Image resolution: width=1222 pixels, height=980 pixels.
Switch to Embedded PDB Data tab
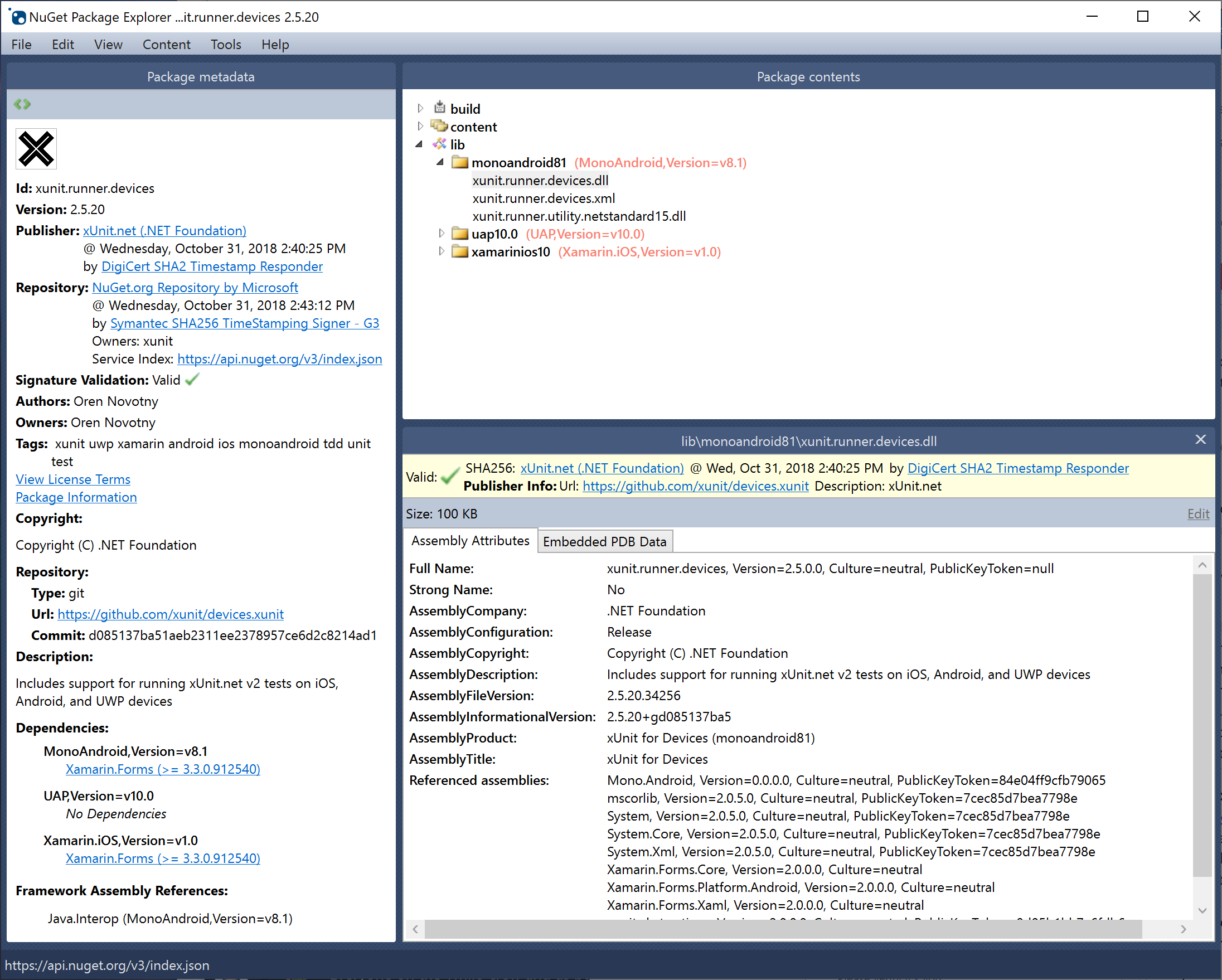(x=604, y=542)
